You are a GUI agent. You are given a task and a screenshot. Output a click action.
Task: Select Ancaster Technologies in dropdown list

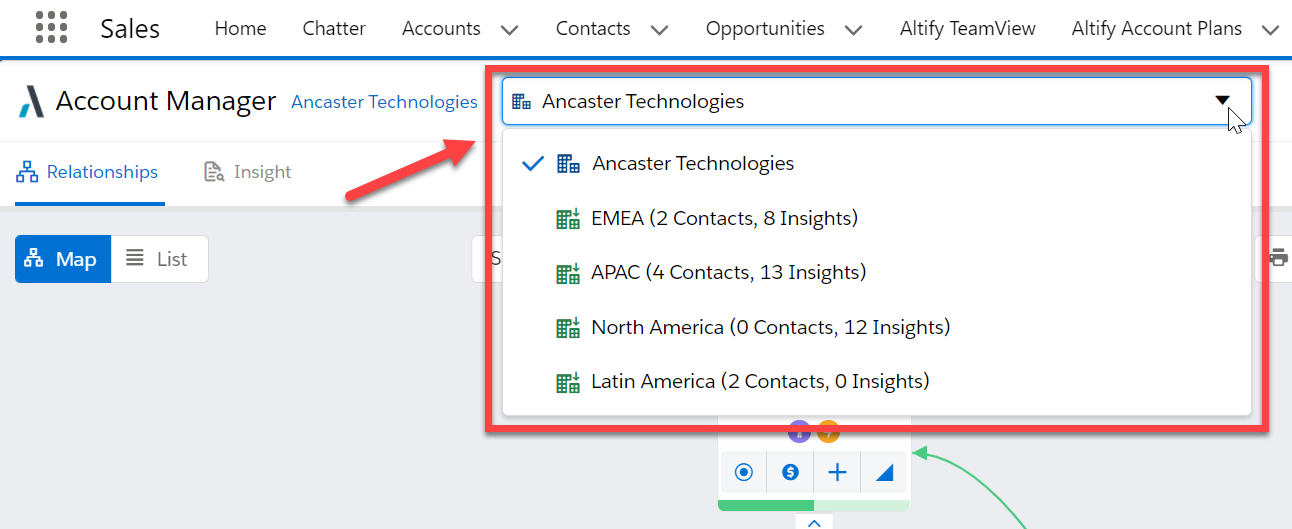point(876,163)
